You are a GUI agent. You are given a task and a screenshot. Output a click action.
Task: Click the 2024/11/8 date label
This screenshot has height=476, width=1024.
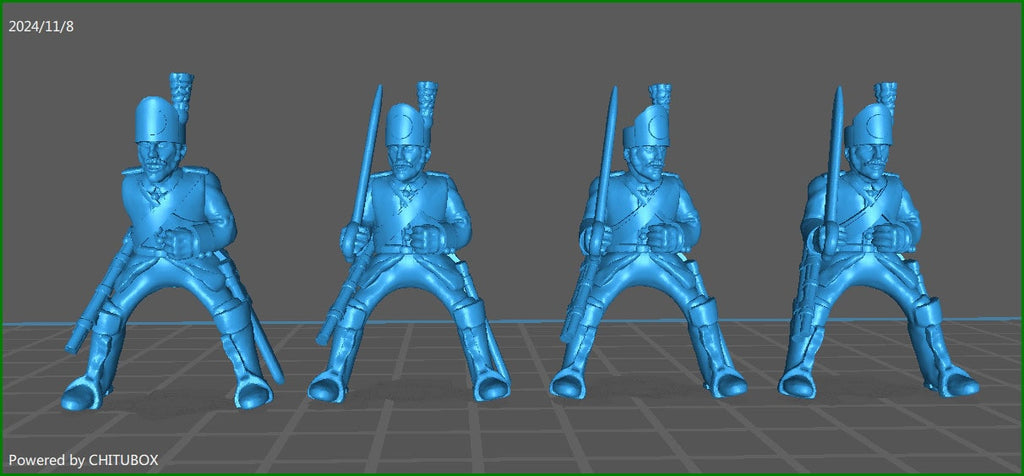point(41,27)
